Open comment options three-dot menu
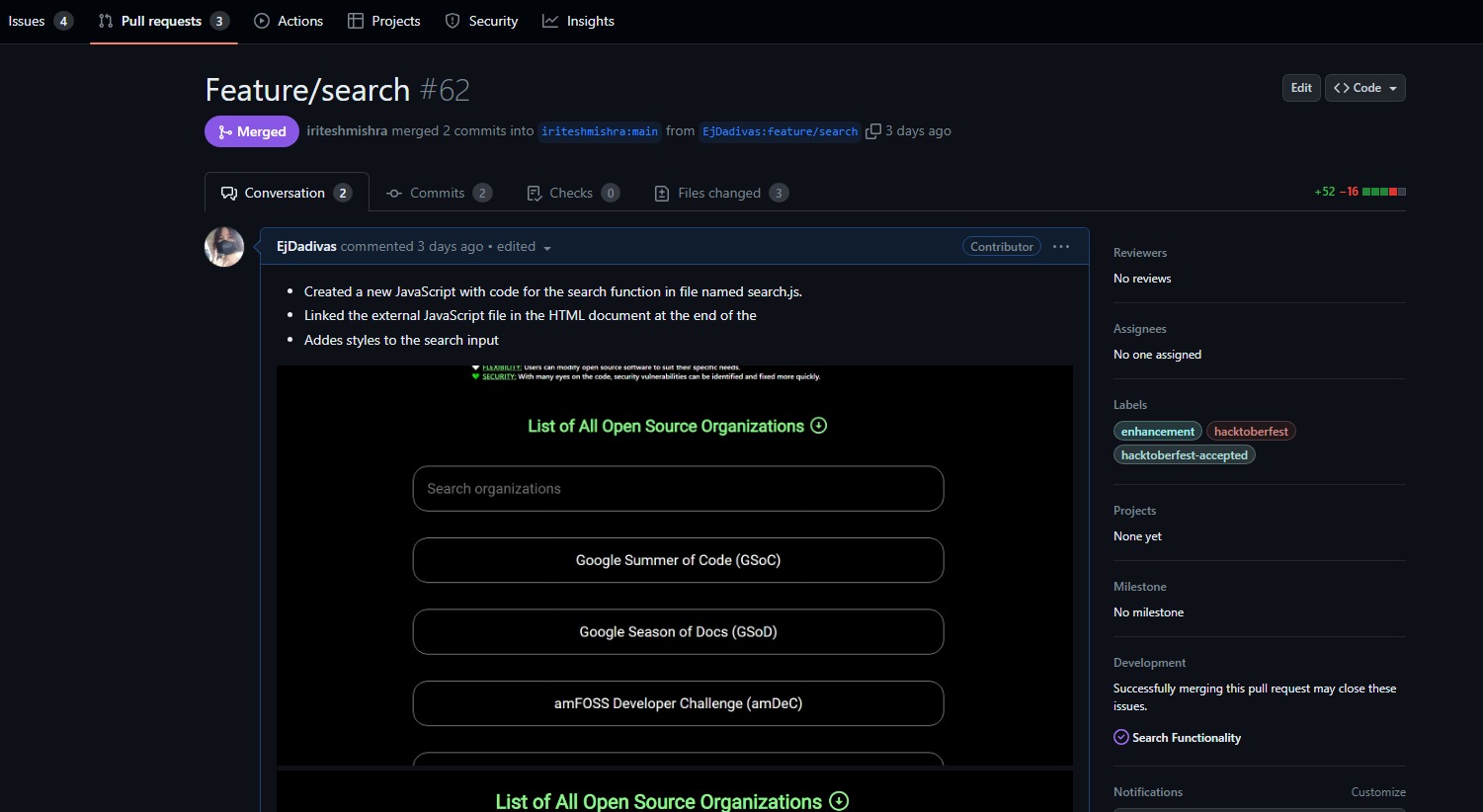The width and height of the screenshot is (1483, 812). click(1061, 247)
